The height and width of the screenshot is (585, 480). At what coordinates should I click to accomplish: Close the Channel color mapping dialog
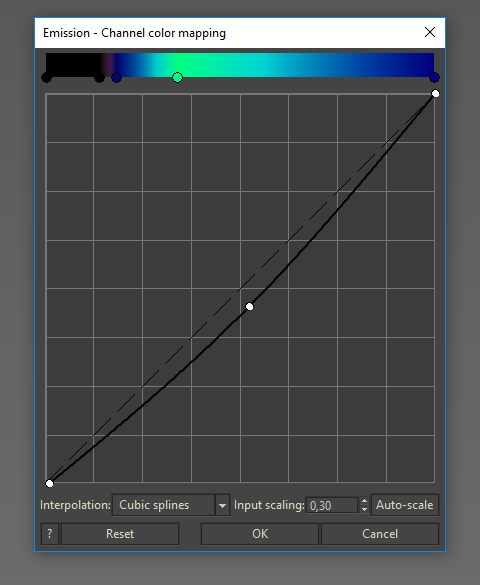click(x=430, y=32)
